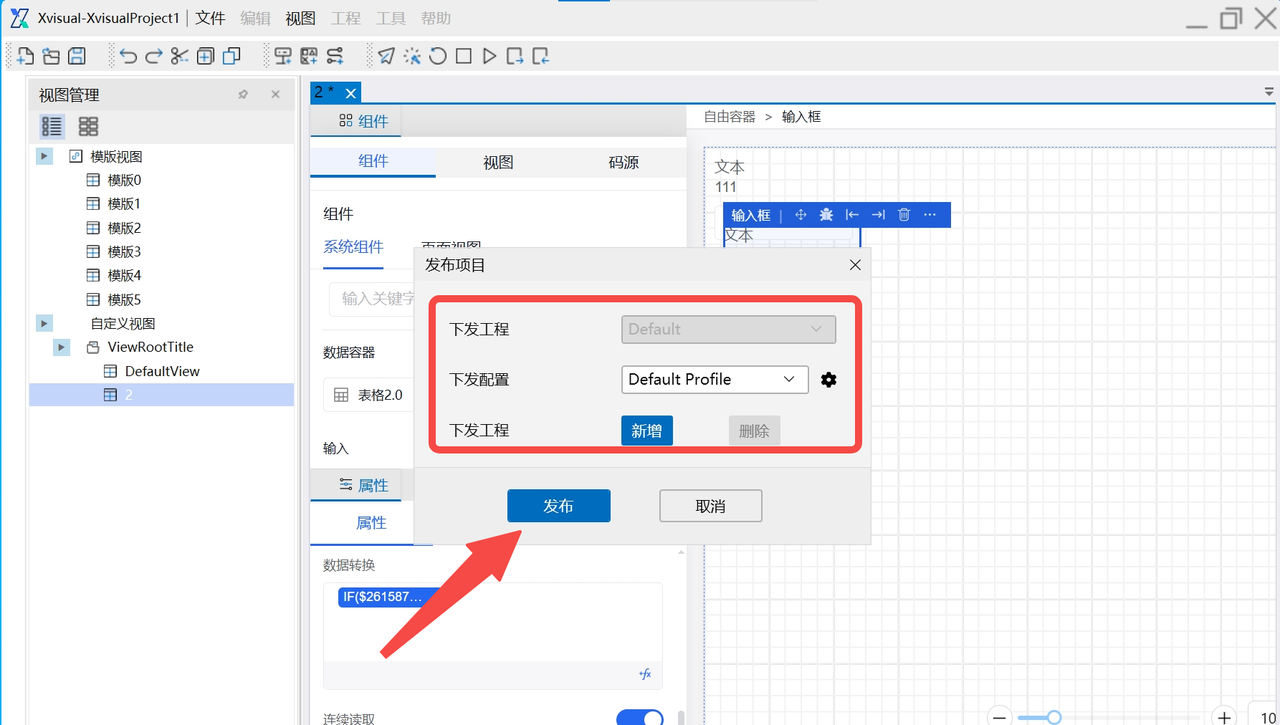Click the device-with-plus icon after the copy icons

point(283,56)
